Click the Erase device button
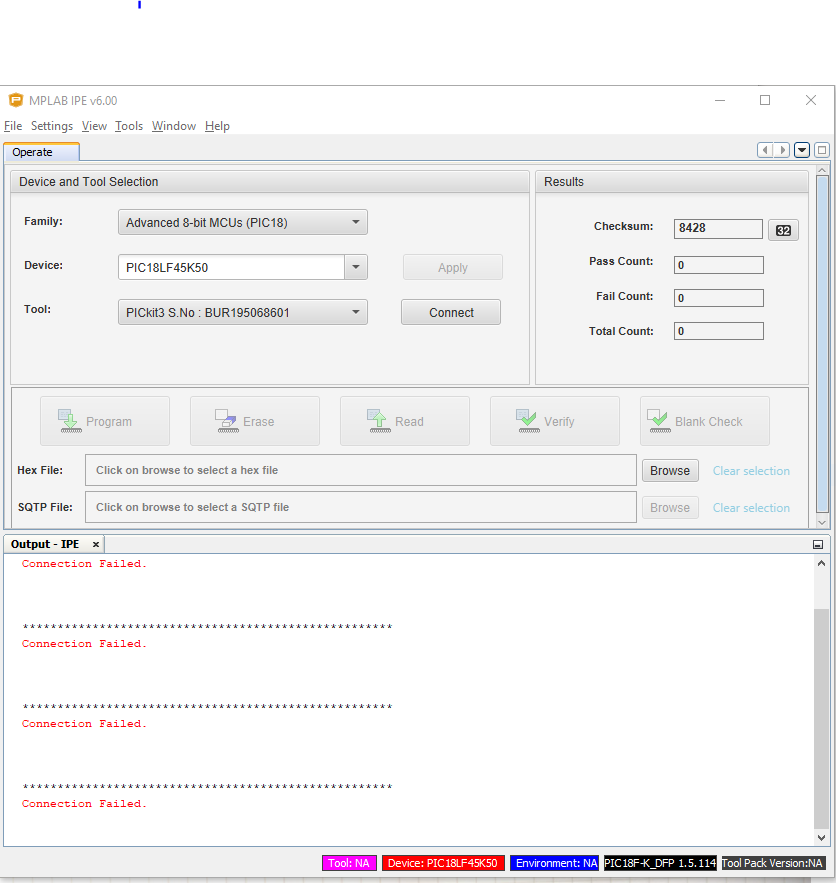Viewport: 836px width, 883px height. coord(255,421)
